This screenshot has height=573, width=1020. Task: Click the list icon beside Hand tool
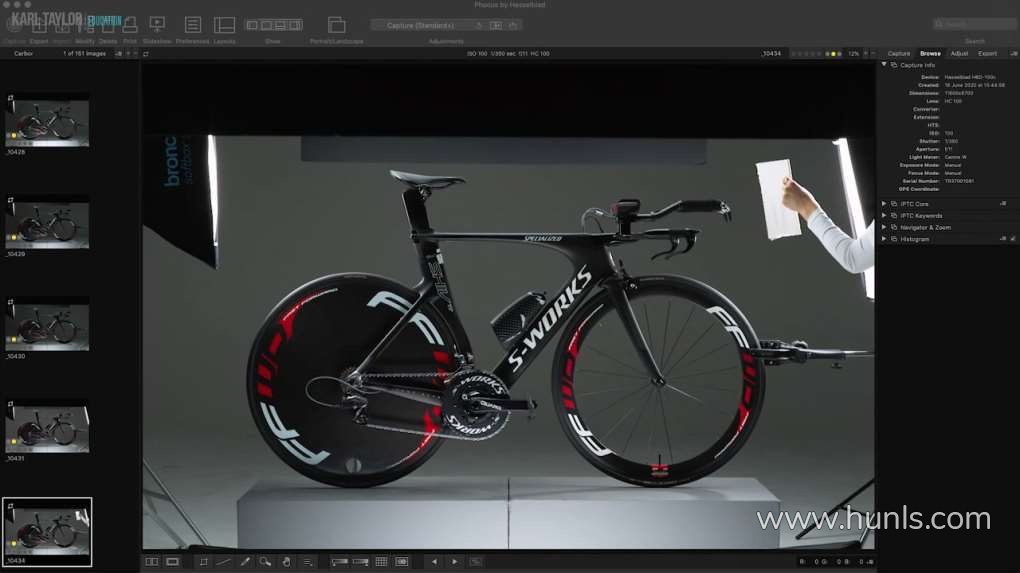[x=307, y=561]
